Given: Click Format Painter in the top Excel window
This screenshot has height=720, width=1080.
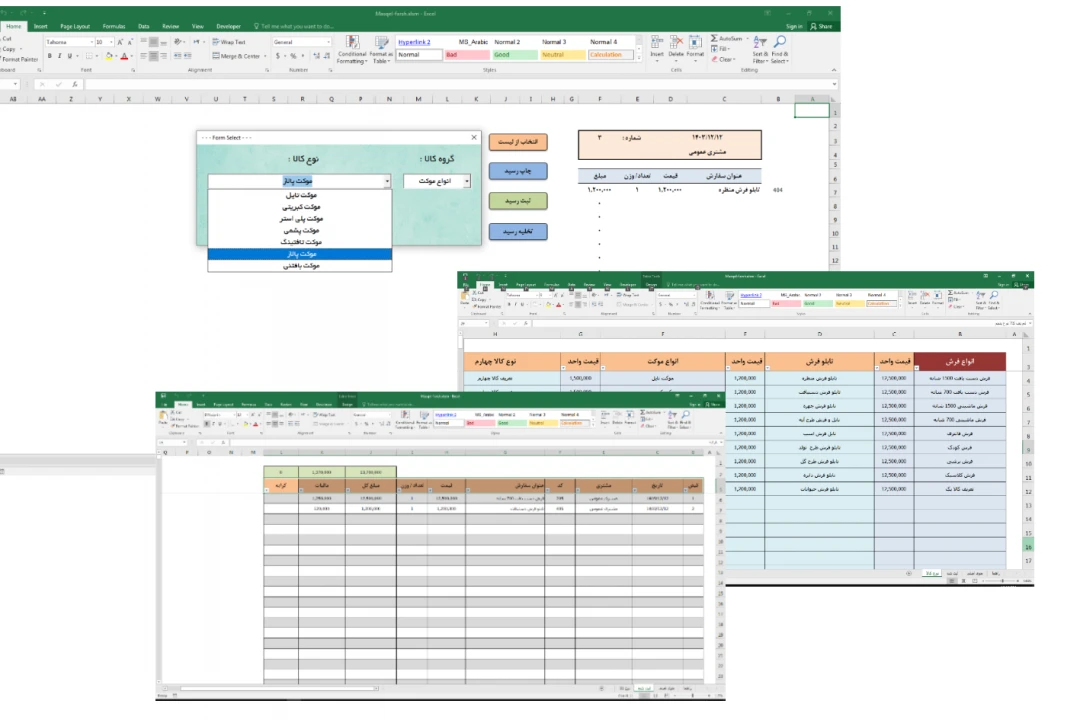Looking at the screenshot, I should click(x=18, y=59).
